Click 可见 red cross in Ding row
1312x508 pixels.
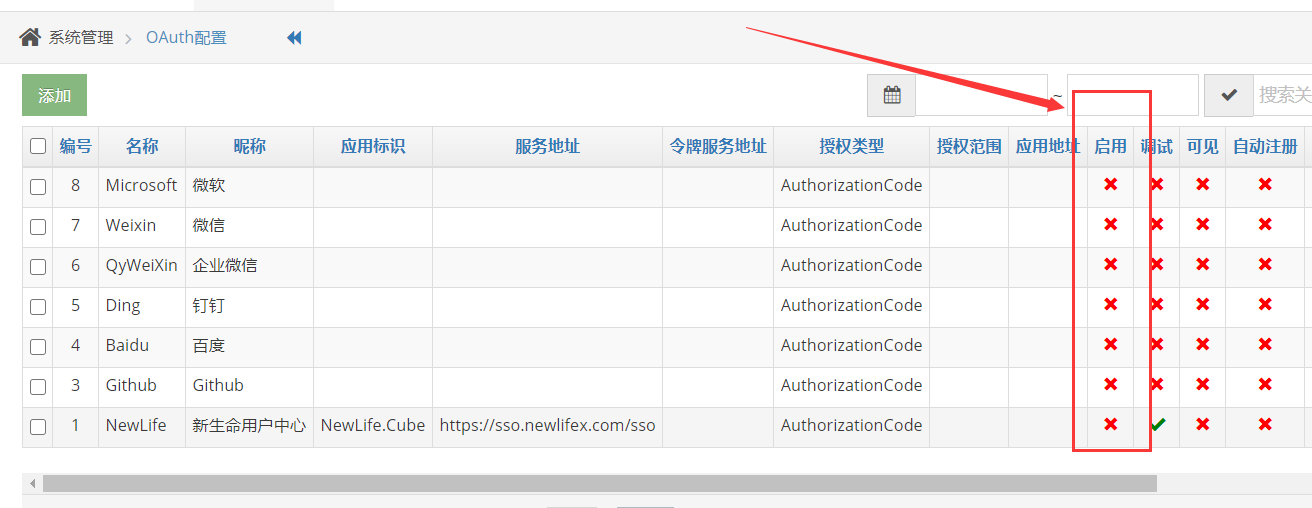[x=1203, y=305]
